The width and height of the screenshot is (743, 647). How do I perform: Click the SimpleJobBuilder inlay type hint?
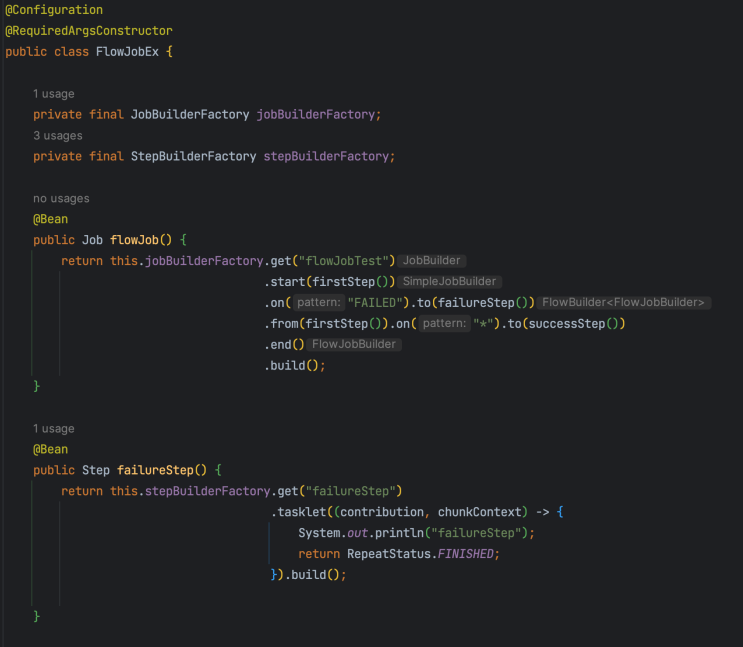(x=449, y=282)
